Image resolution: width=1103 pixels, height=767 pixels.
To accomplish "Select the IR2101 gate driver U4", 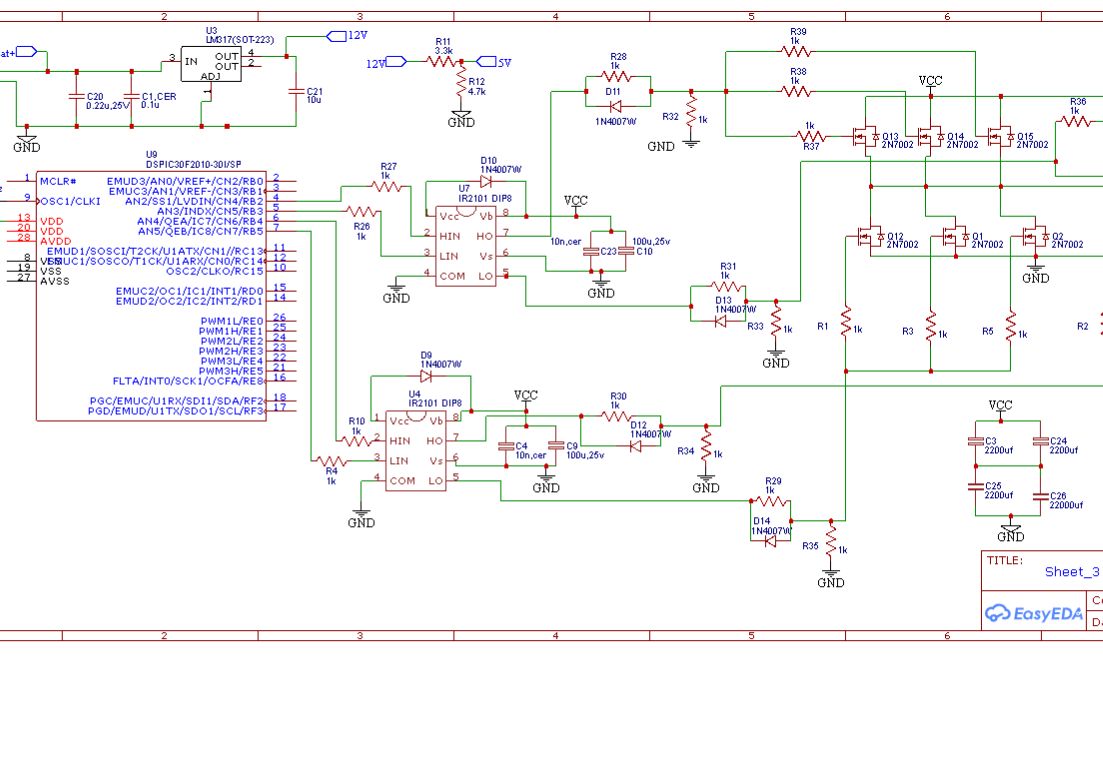I will [415, 450].
